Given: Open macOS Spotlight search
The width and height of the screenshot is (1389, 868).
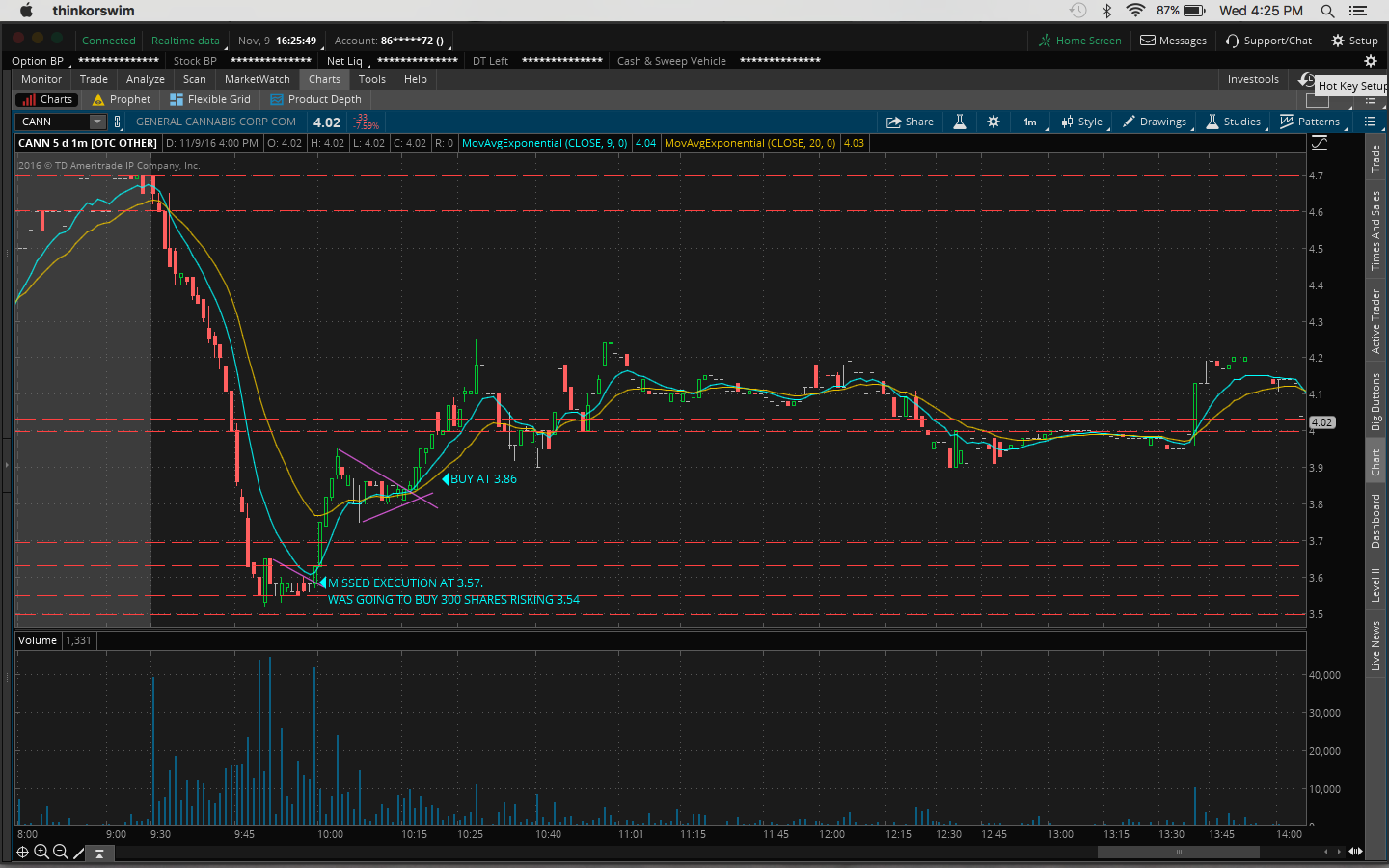Looking at the screenshot, I should coord(1327,11).
